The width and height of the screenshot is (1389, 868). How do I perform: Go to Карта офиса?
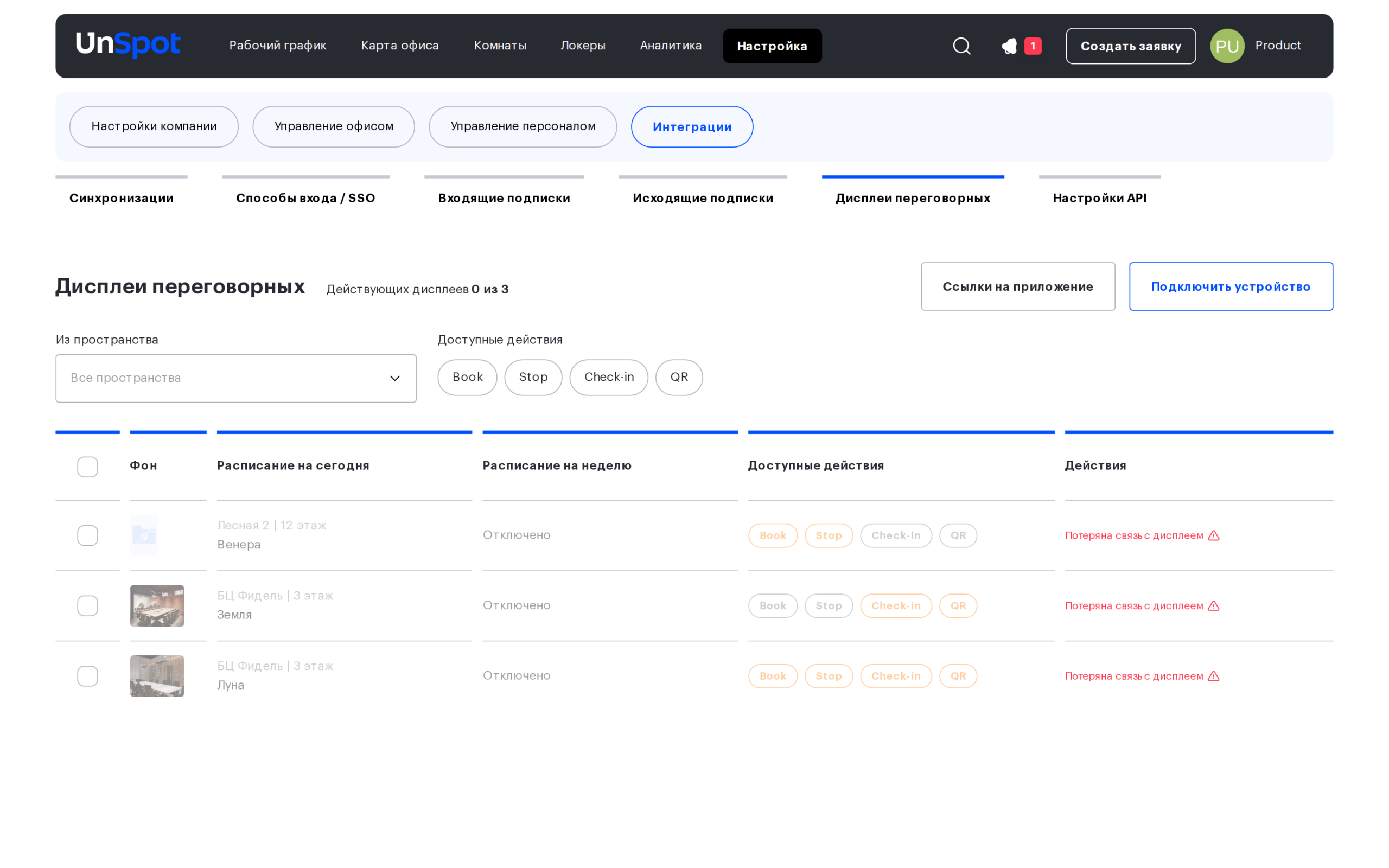400,46
